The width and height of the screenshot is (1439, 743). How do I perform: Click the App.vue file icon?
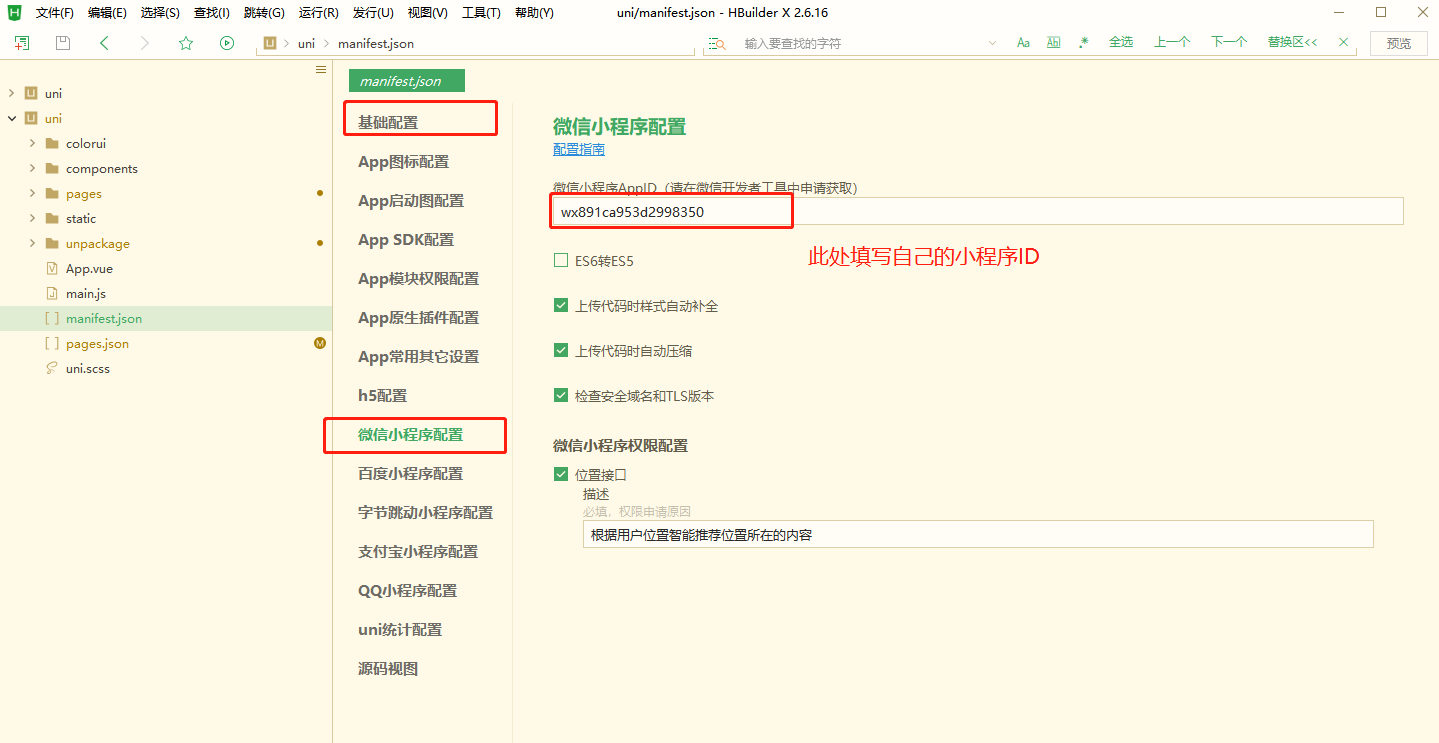[52, 268]
